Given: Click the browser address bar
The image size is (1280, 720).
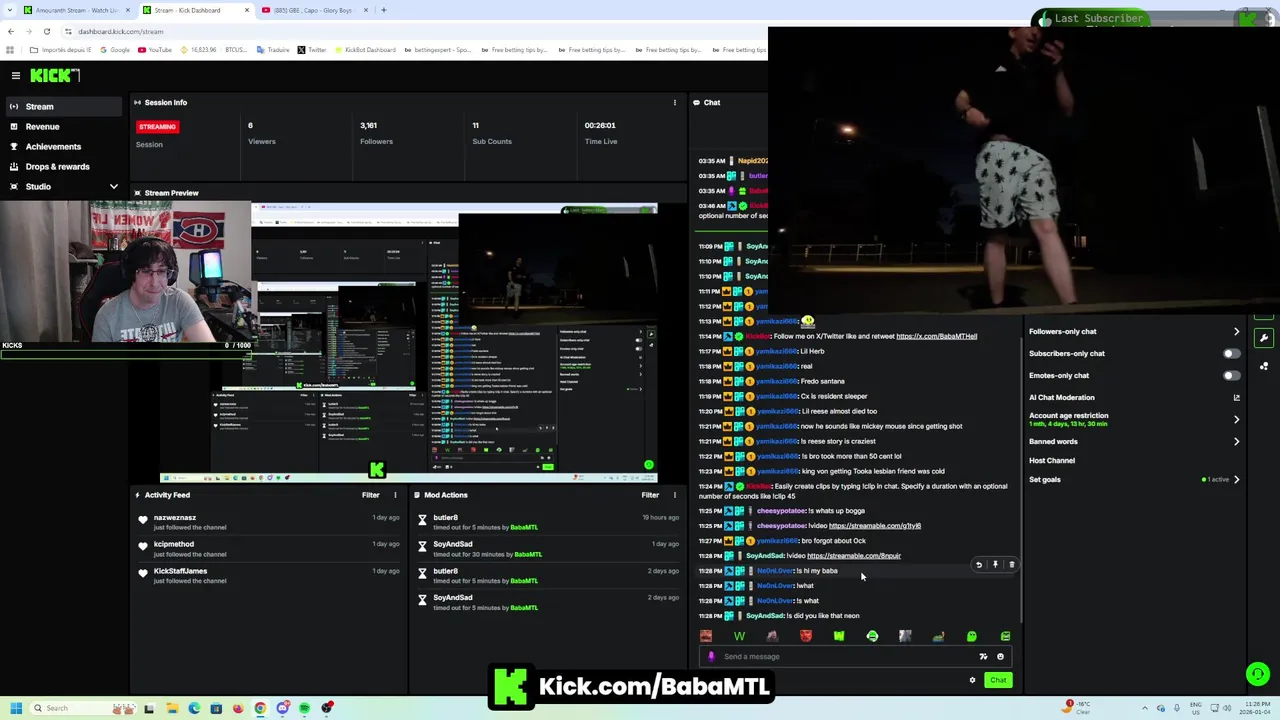Looking at the screenshot, I should tap(400, 31).
